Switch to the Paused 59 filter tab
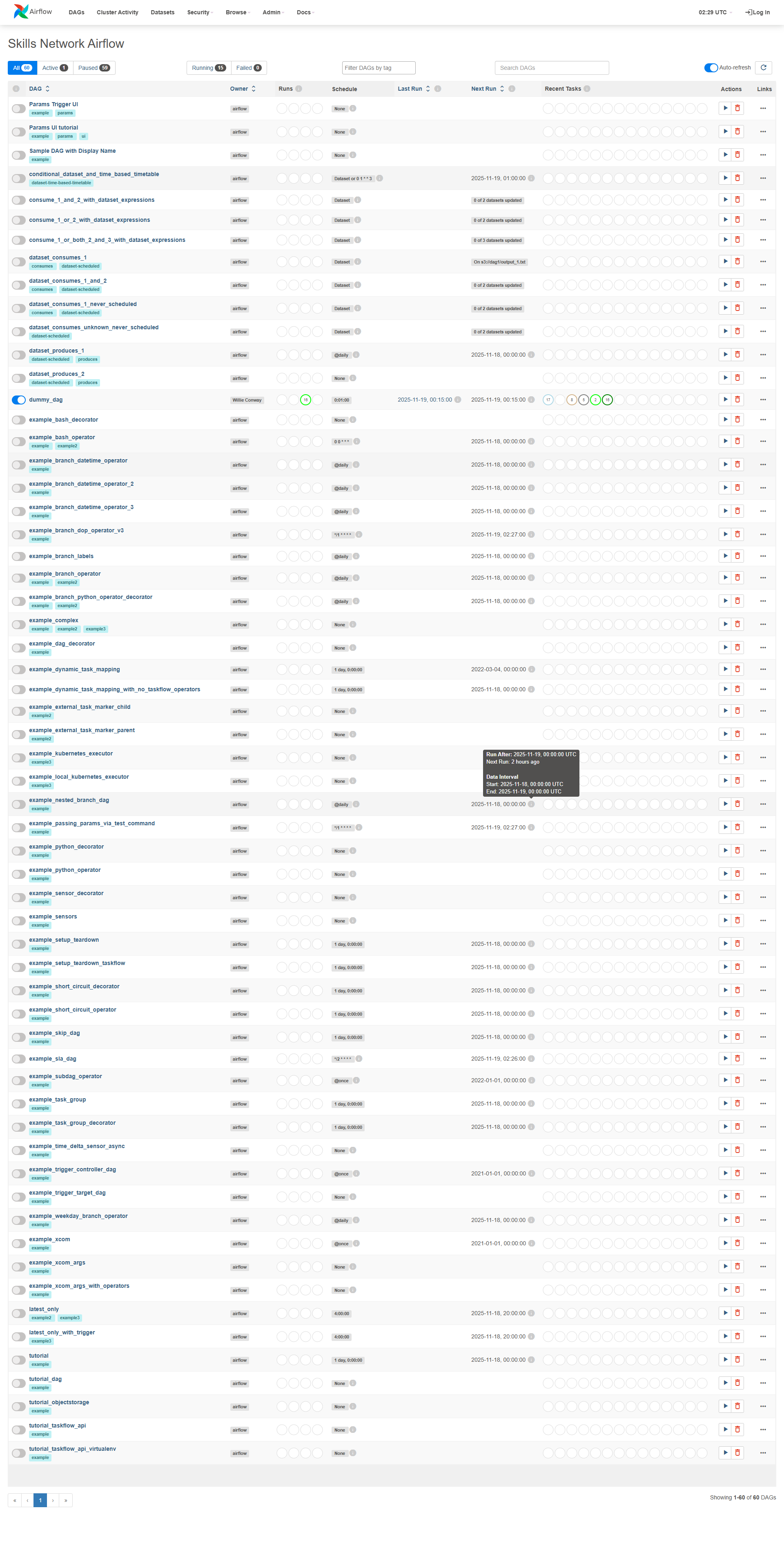The height and width of the screenshot is (1546, 784). (94, 68)
